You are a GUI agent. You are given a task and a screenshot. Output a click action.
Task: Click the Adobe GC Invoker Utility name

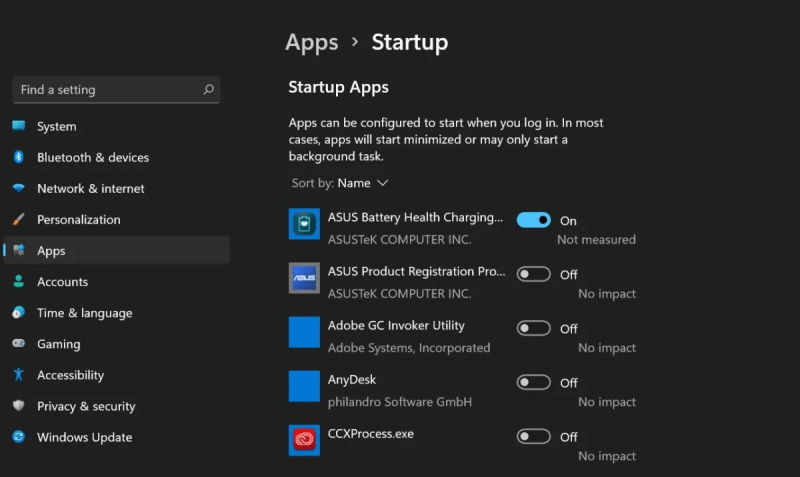(x=396, y=325)
